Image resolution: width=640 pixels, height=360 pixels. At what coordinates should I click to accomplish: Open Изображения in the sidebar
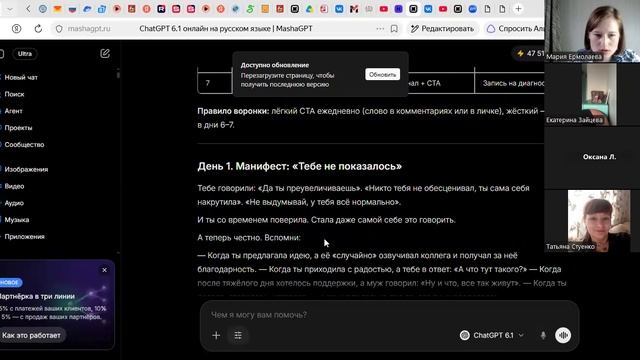pos(26,169)
